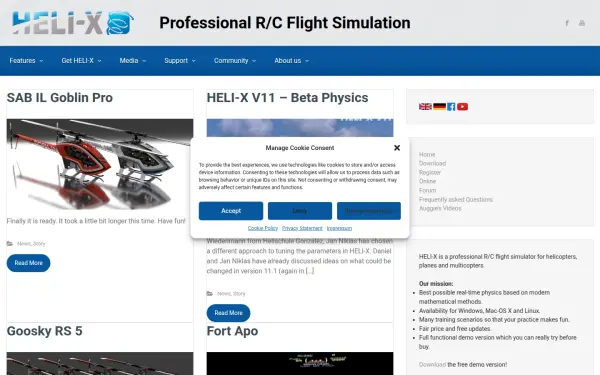Click the Professional R/C Flight Simulation heading
Screen dimensions: 600x375
tap(285, 23)
